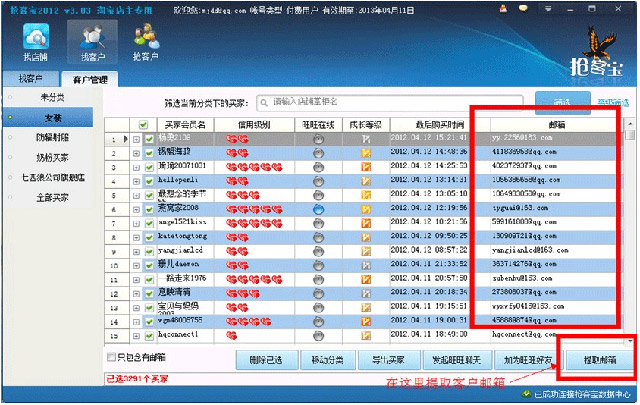The height and width of the screenshot is (405, 640).
Task: Click the Wangwang status icon for hqconnect1
Action: click(318, 336)
